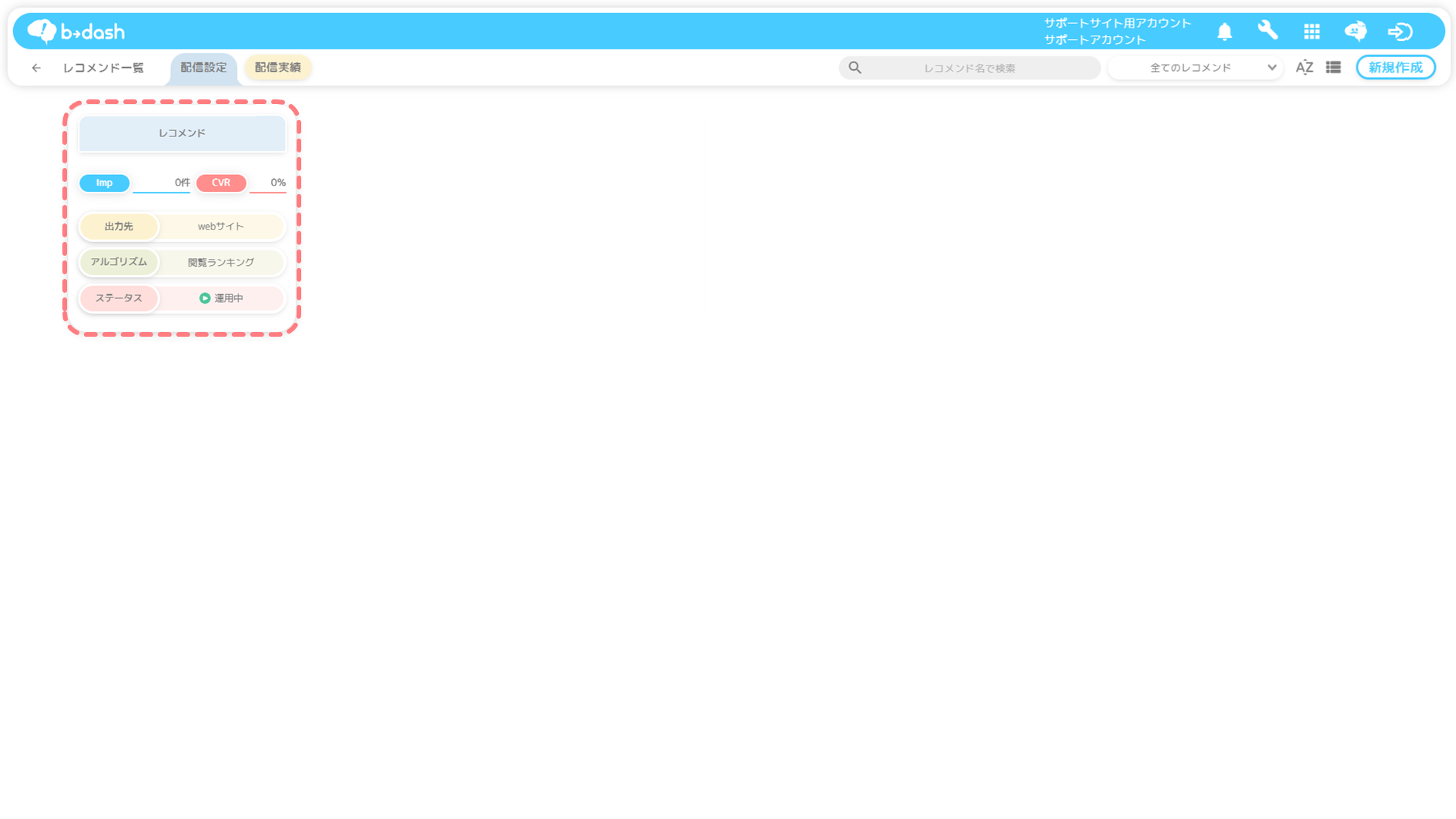
Task: Click the webサイト value
Action: 221,227
